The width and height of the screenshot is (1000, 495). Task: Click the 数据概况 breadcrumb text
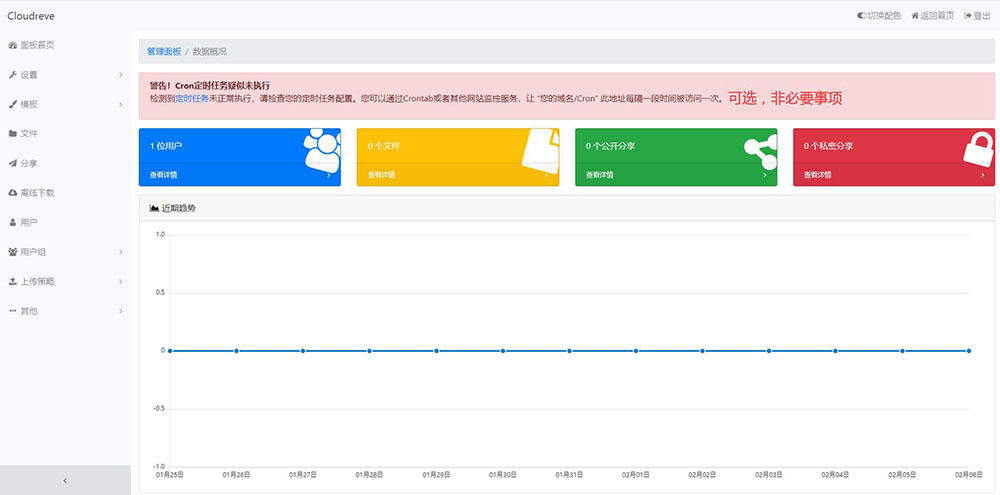[210, 52]
